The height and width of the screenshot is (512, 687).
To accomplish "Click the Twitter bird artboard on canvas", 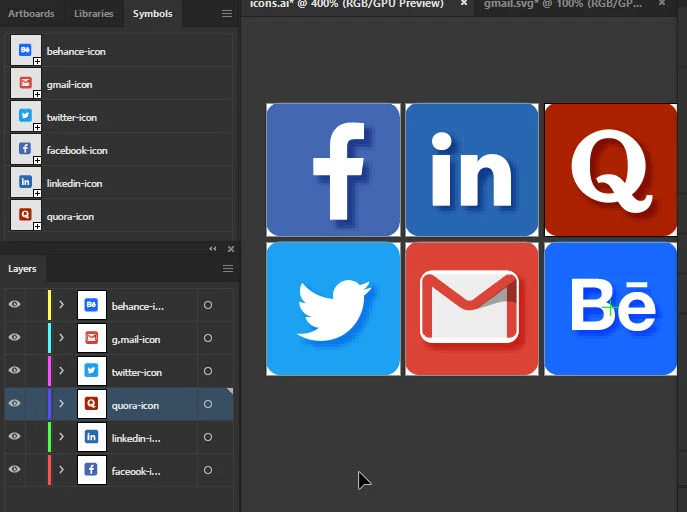I will pyautogui.click(x=333, y=309).
